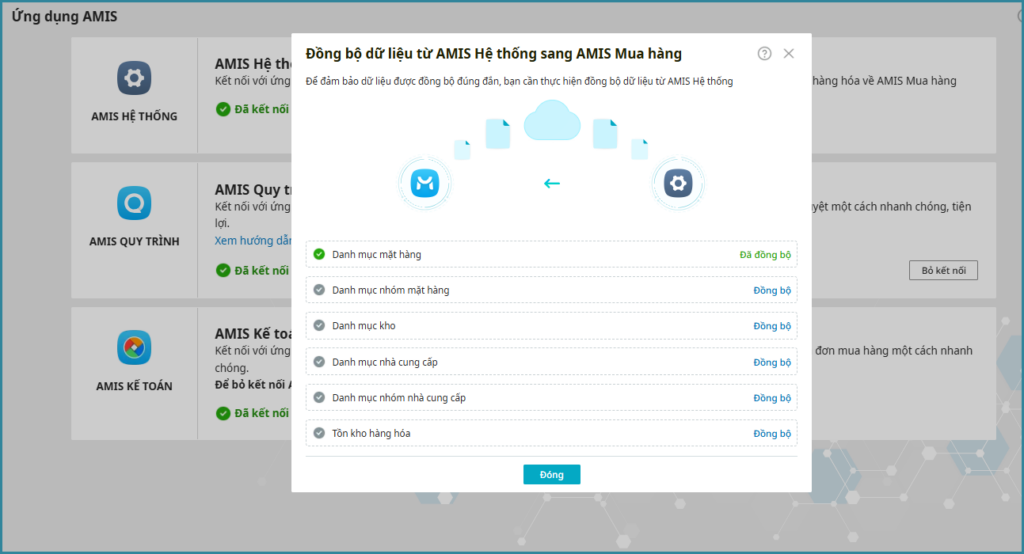This screenshot has height=554, width=1024.
Task: Click the cloud illustration icon
Action: 552,121
